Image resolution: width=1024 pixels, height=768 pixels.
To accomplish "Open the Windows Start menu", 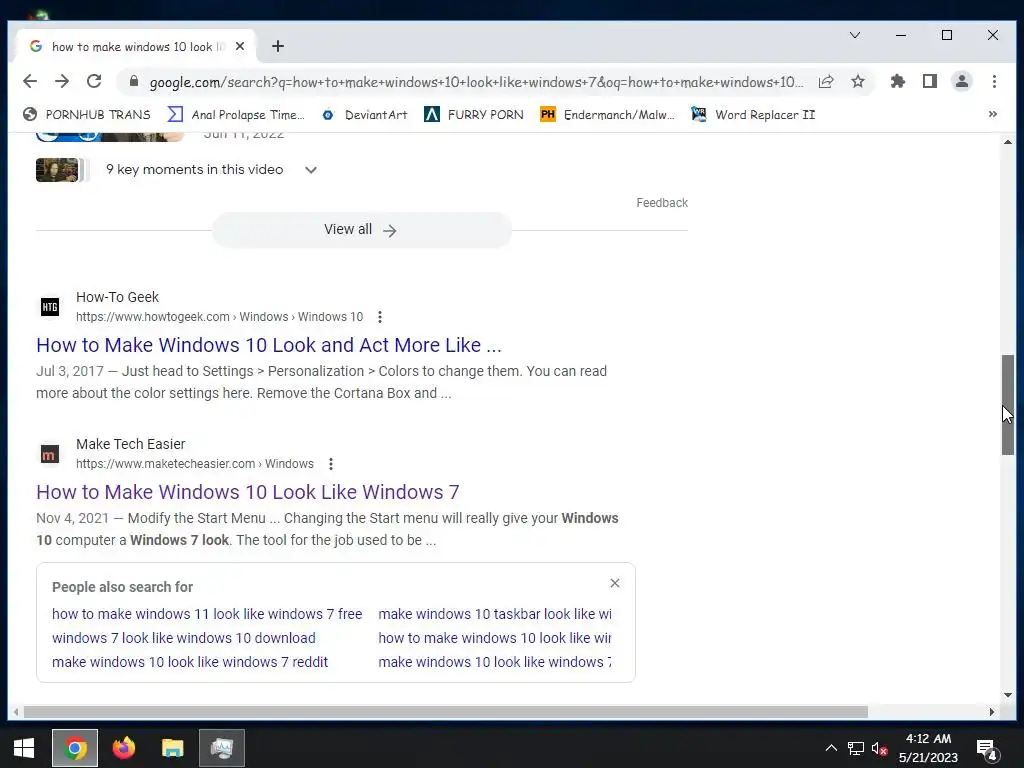I will (x=24, y=748).
